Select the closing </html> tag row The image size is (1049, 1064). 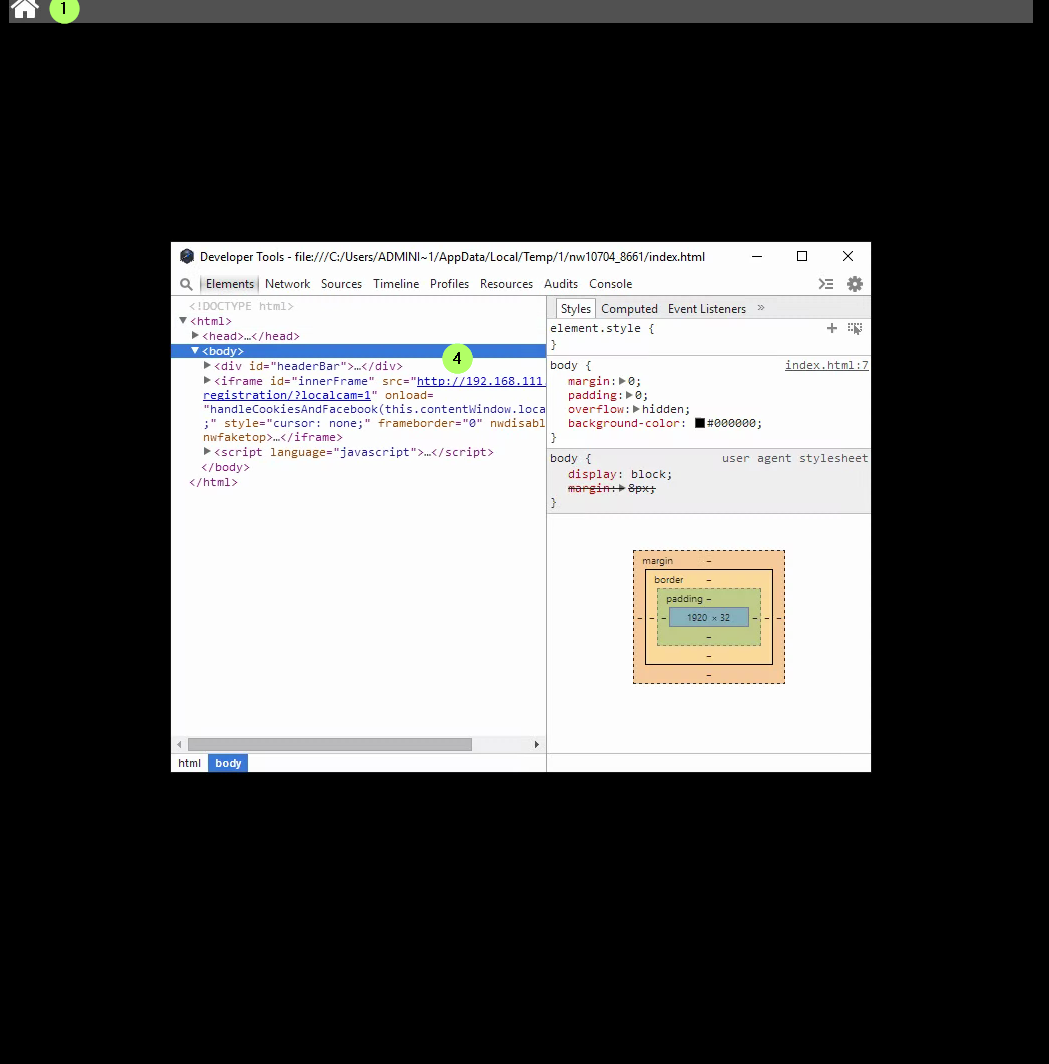click(x=213, y=482)
